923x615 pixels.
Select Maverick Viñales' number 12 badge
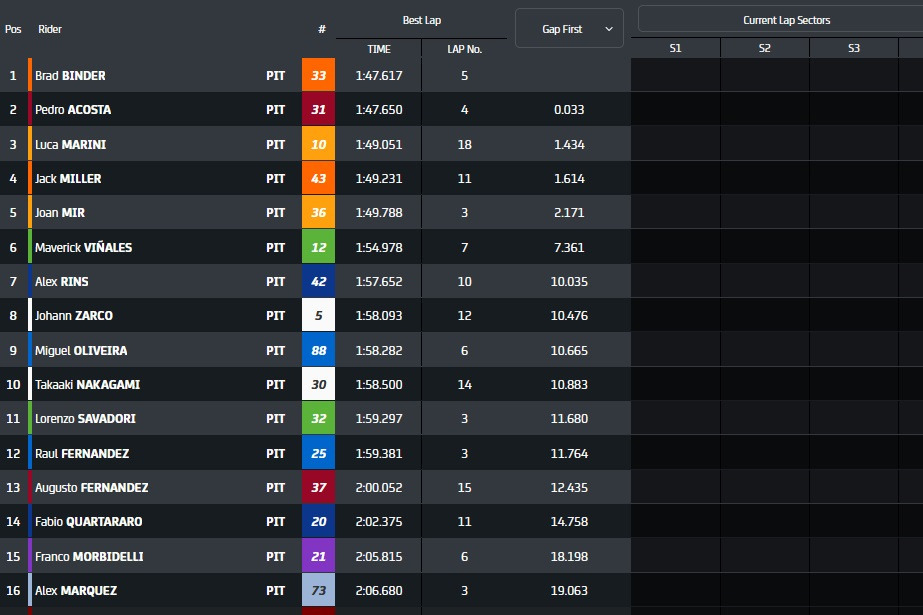(x=318, y=248)
